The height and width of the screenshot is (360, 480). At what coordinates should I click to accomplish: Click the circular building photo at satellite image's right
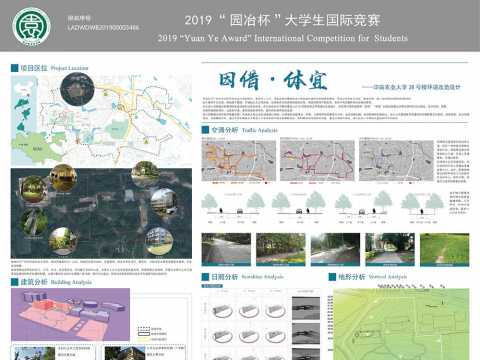point(164,201)
